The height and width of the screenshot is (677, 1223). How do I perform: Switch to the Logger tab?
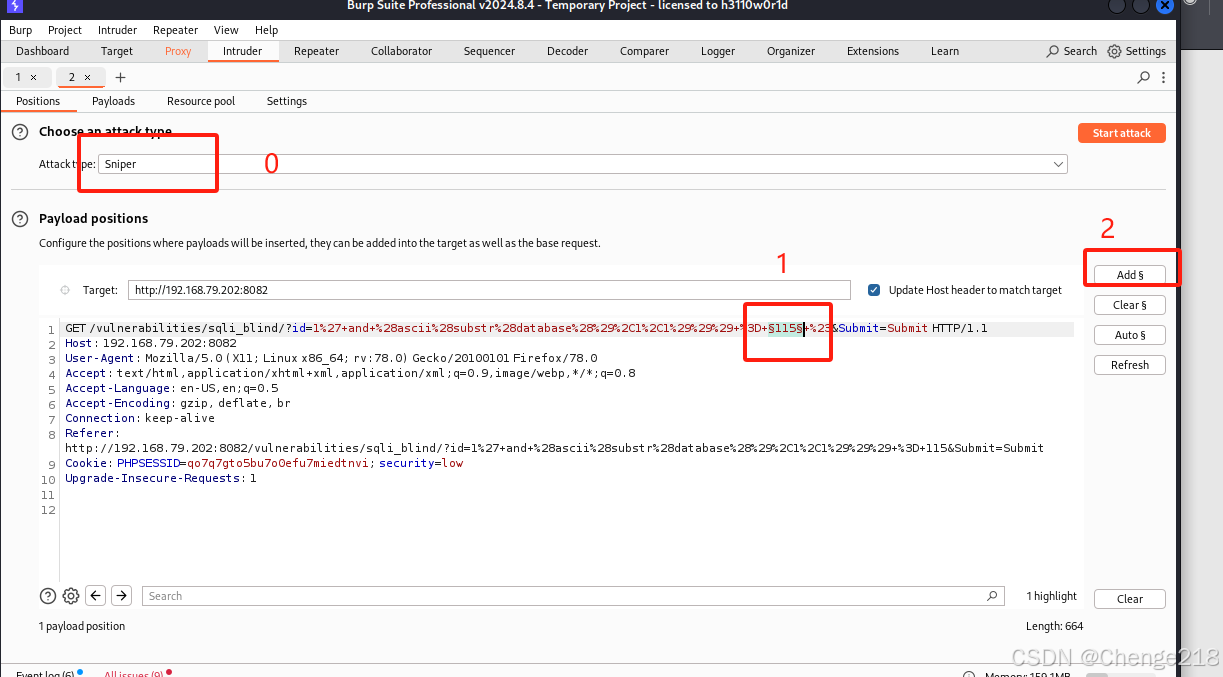(x=718, y=51)
